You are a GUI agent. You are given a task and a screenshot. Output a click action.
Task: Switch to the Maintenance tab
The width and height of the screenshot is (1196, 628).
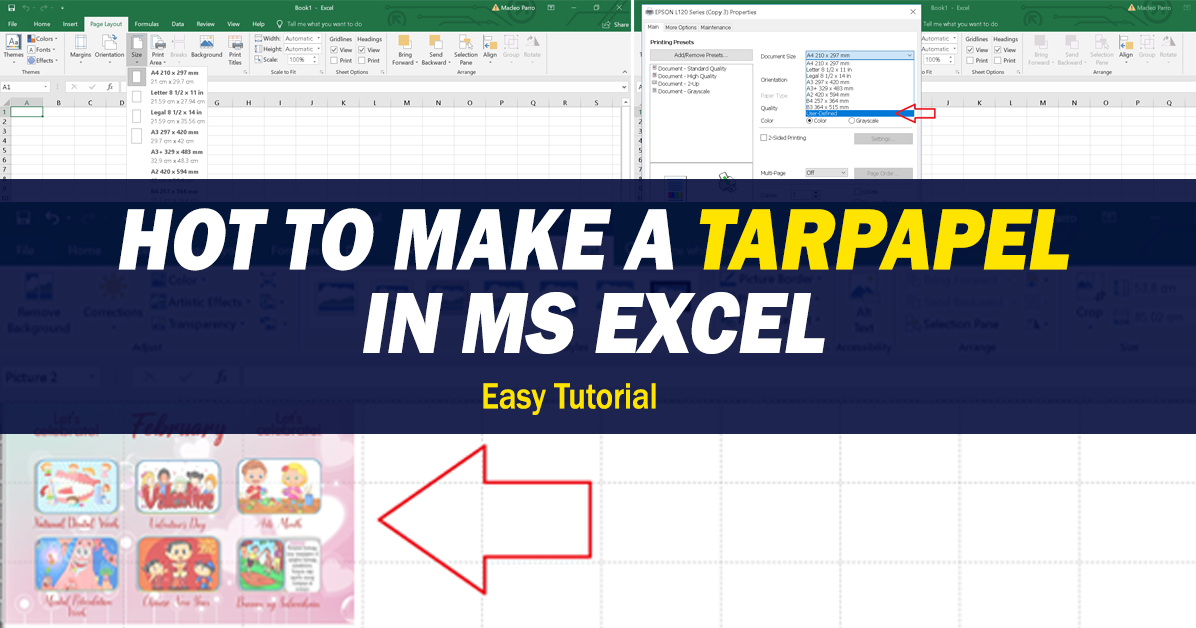pyautogui.click(x=715, y=27)
